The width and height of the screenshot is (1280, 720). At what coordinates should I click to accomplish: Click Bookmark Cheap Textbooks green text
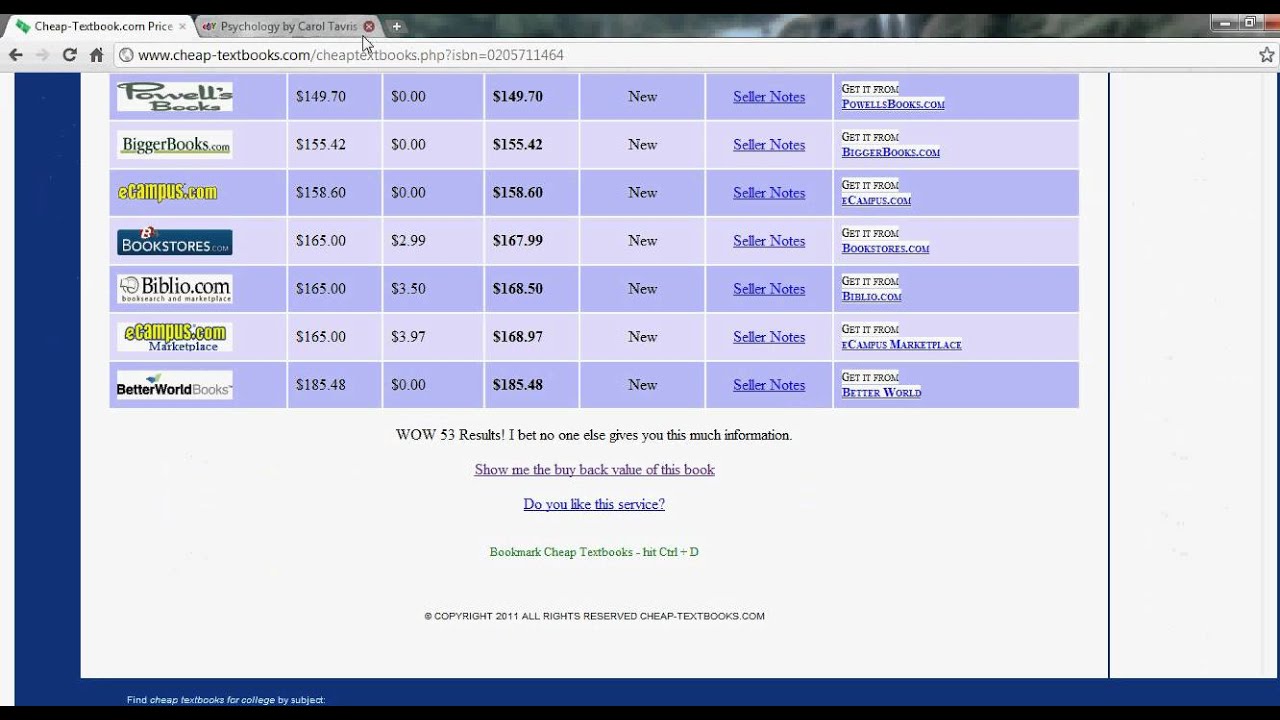(594, 552)
